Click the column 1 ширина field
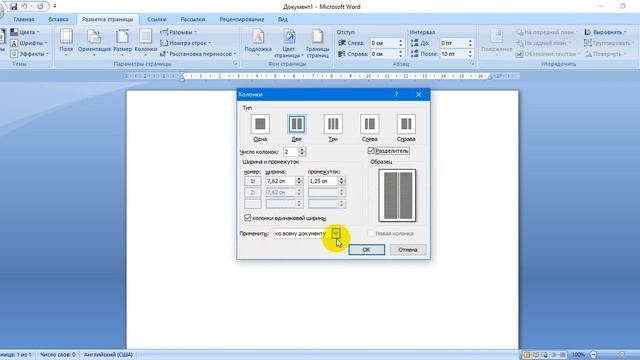Viewport: 640px width, 360px height. pos(280,181)
